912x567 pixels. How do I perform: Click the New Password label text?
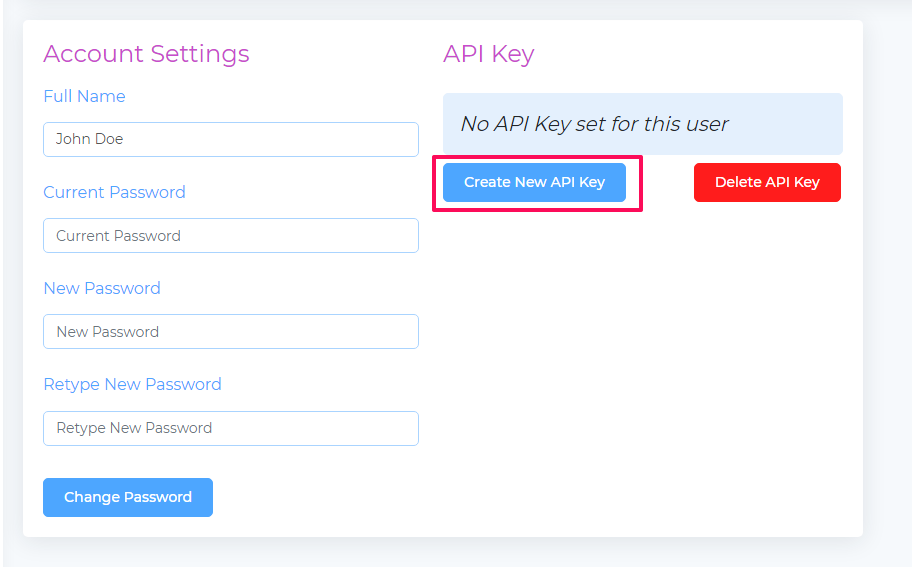click(x=102, y=288)
